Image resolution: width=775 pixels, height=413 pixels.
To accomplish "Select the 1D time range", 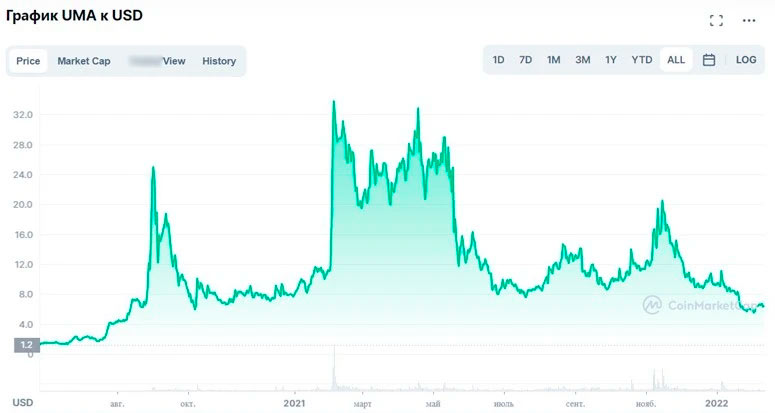I will click(498, 60).
